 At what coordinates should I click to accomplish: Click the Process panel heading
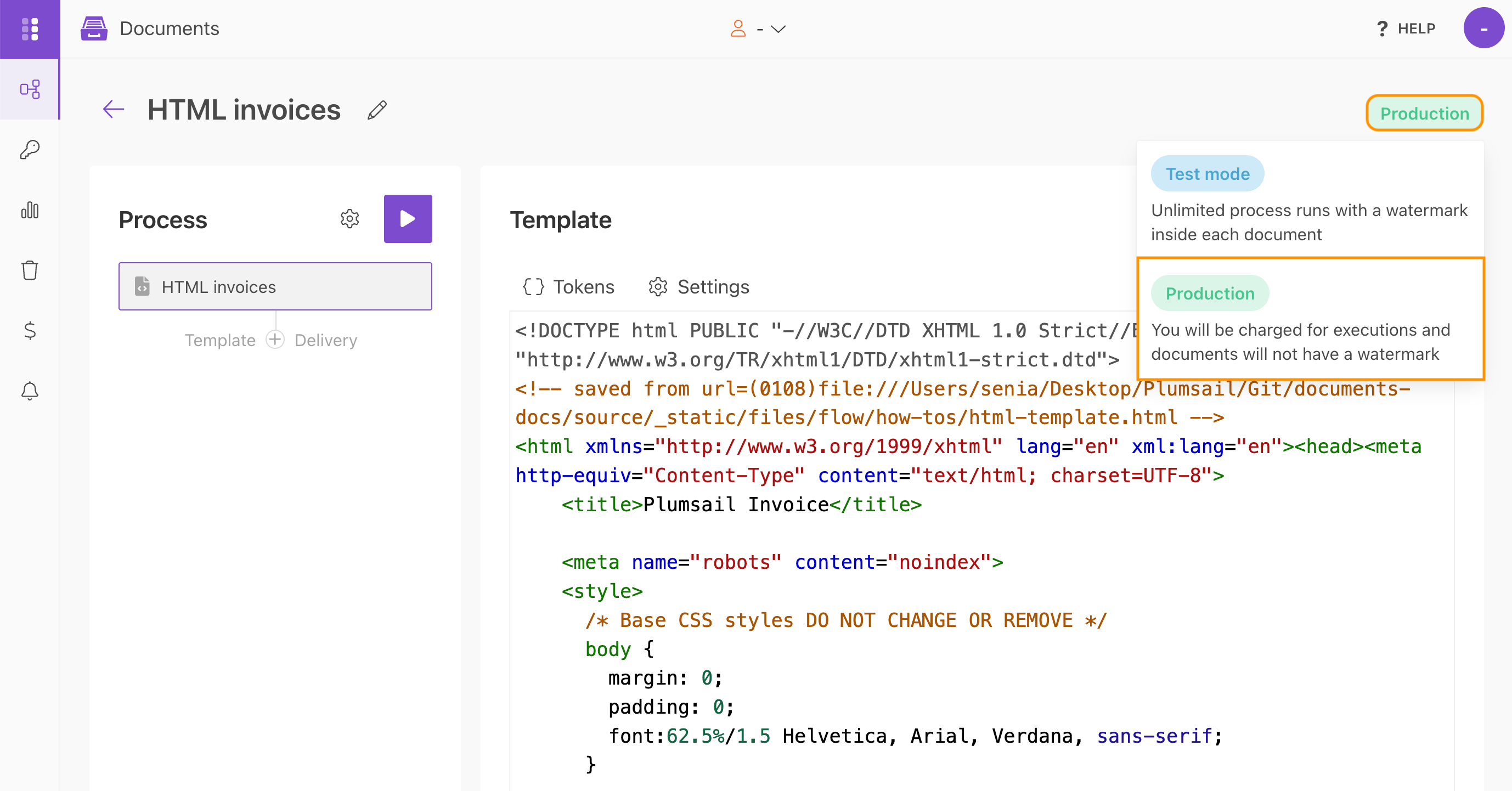pyautogui.click(x=162, y=220)
